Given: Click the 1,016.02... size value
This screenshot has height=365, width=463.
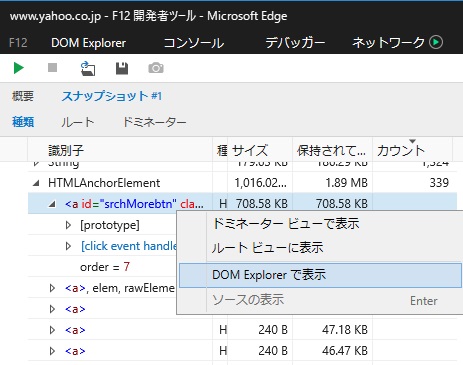Looking at the screenshot, I should (260, 183).
